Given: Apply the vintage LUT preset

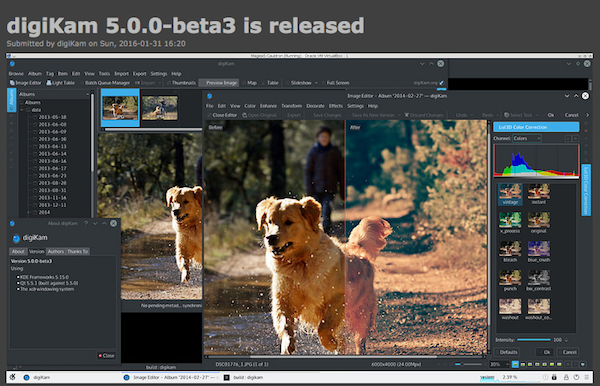Looking at the screenshot, I should point(510,194).
